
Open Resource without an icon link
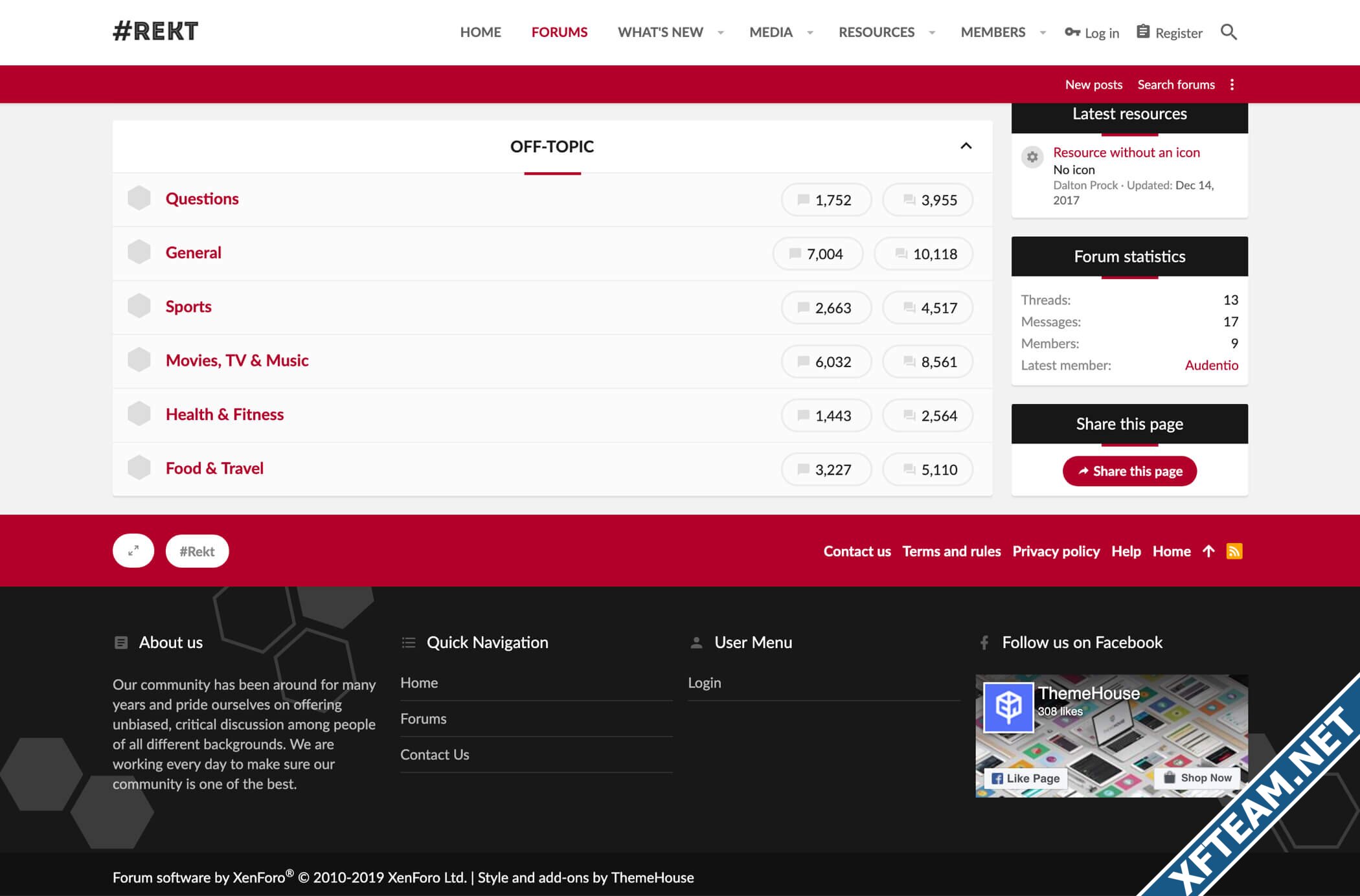[x=1126, y=152]
